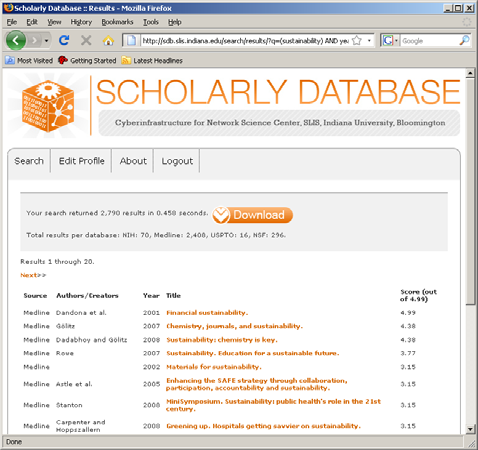
Task: Click the Scholarly Database cube logo
Action: pyautogui.click(x=47, y=106)
